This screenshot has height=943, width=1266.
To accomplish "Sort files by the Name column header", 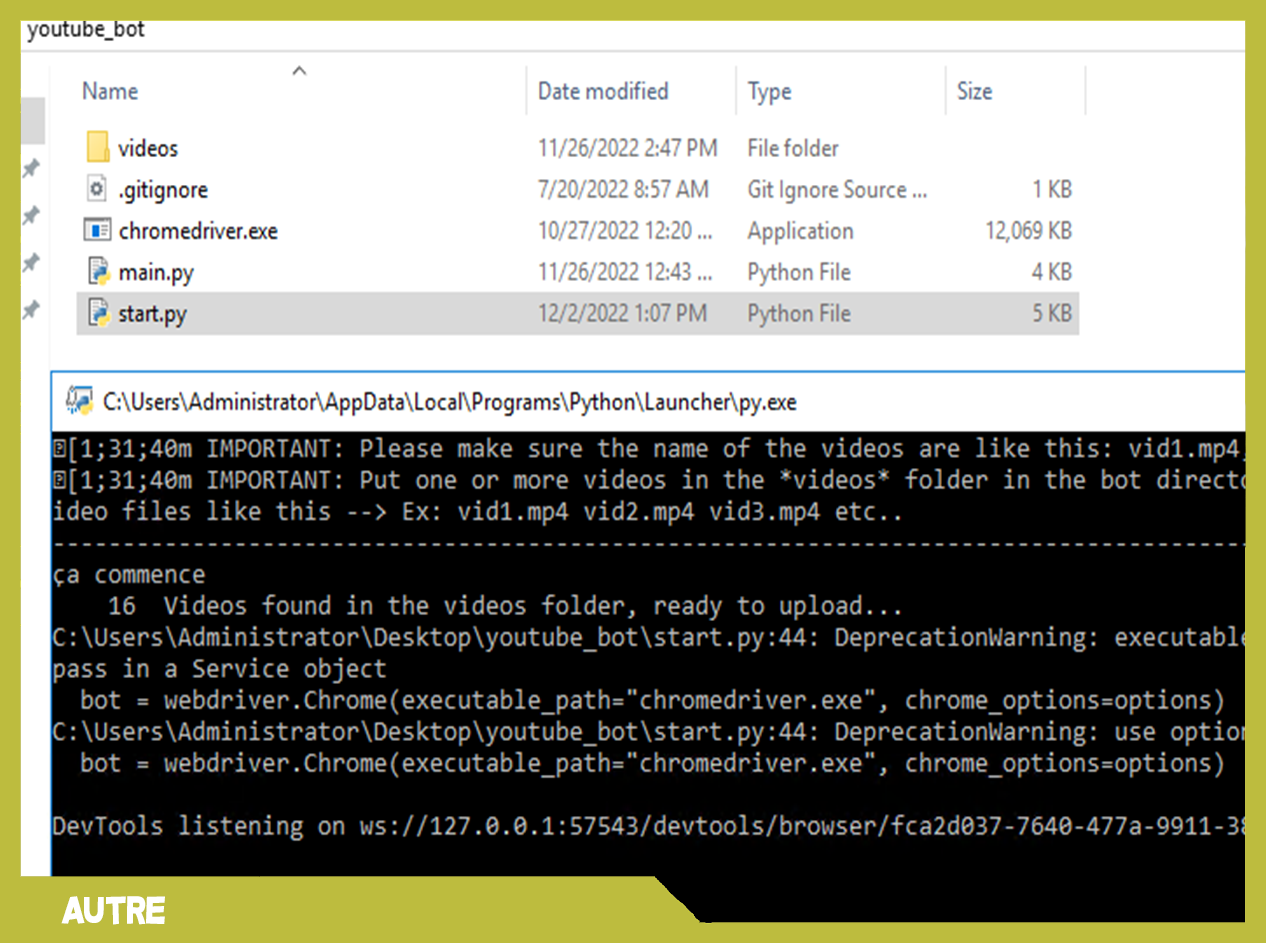I will [x=110, y=91].
